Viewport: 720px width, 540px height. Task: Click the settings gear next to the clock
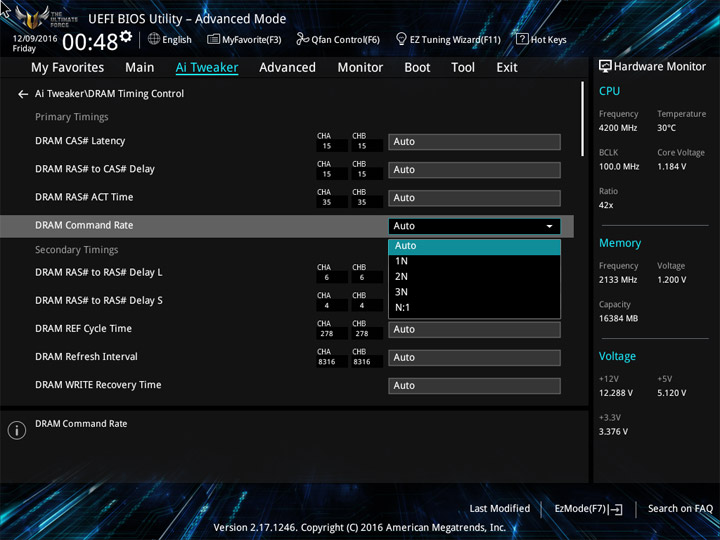click(126, 36)
